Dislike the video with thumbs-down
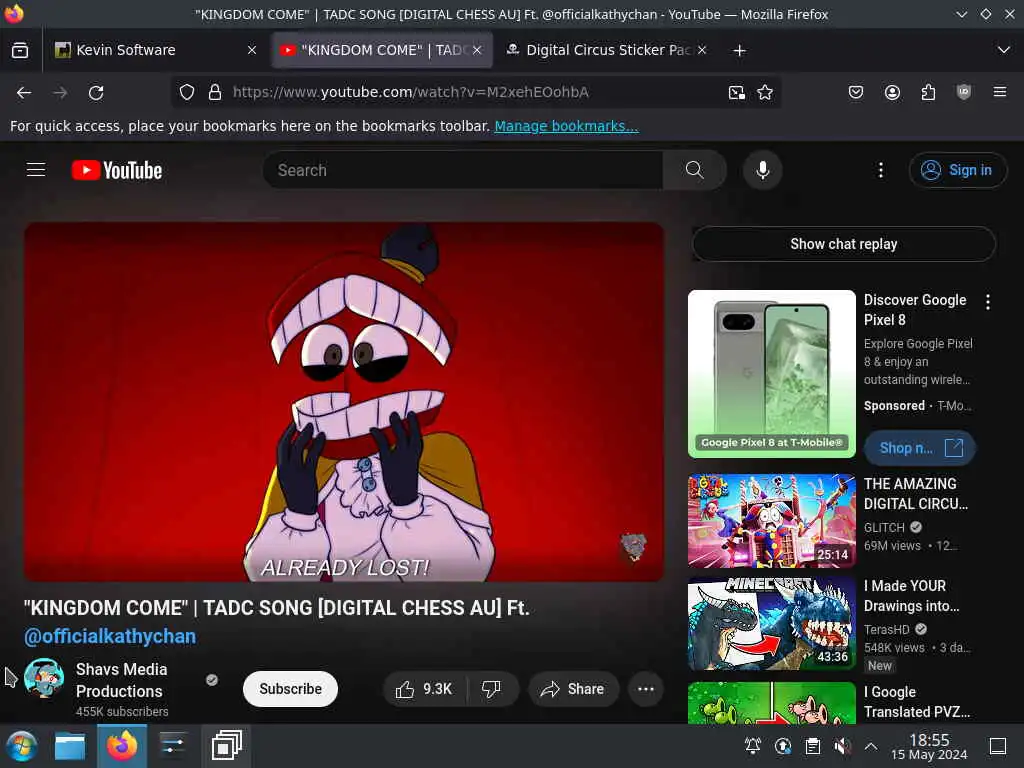Viewport: 1024px width, 768px height. coord(492,689)
